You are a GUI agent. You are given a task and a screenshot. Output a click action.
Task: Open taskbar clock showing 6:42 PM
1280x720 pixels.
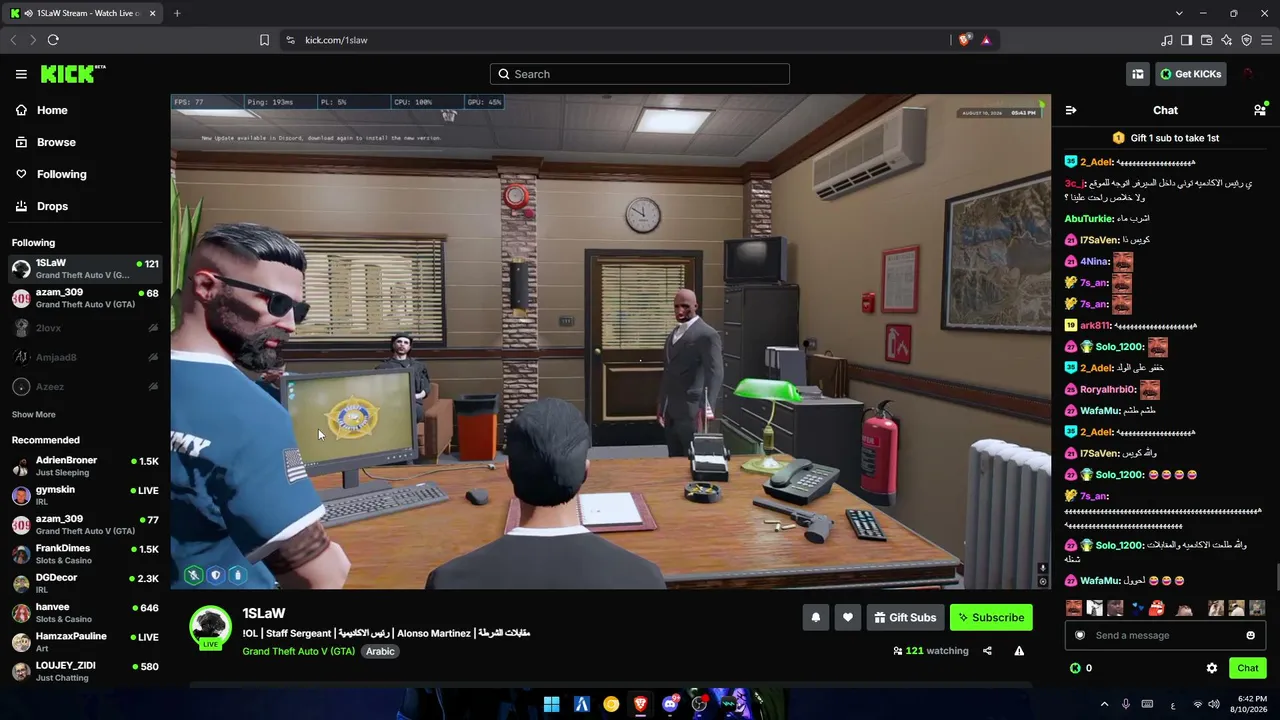(1249, 704)
